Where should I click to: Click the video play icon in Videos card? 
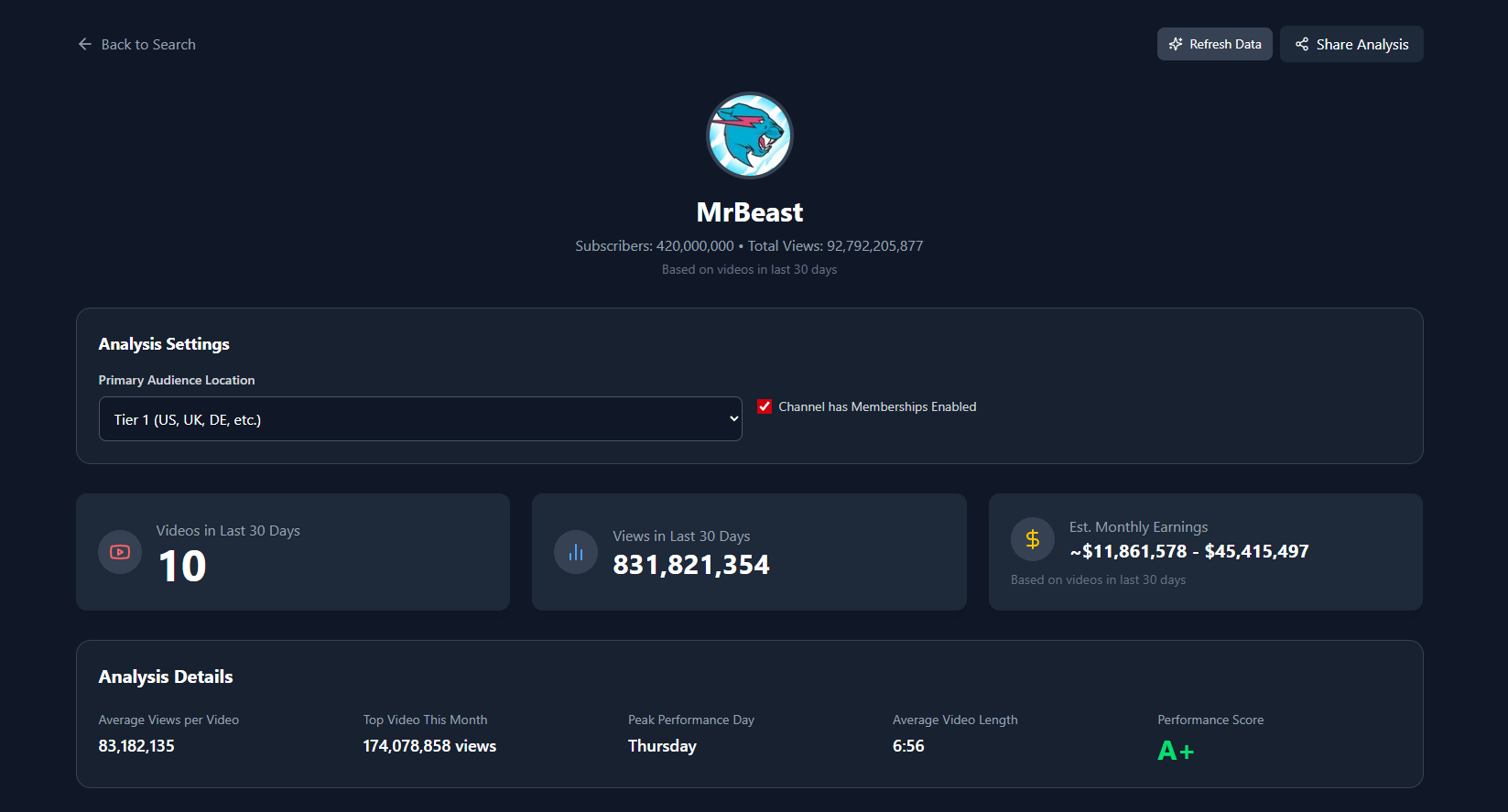pos(120,552)
